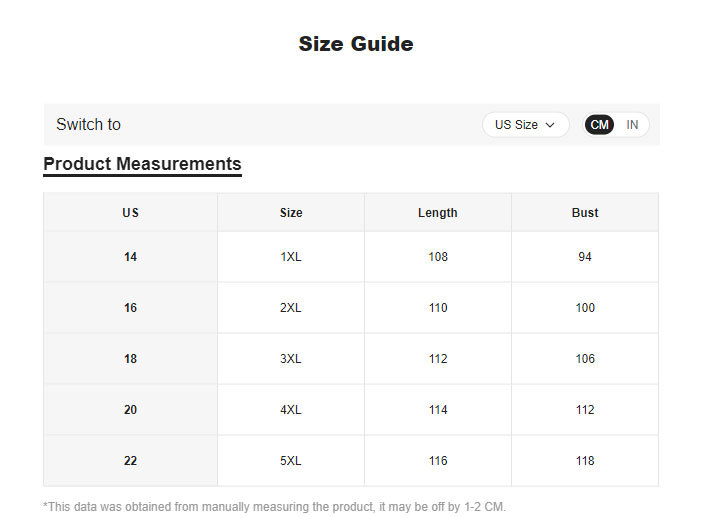Switch measurements to IN
Screen dimensions: 715x517
pyautogui.click(x=632, y=125)
